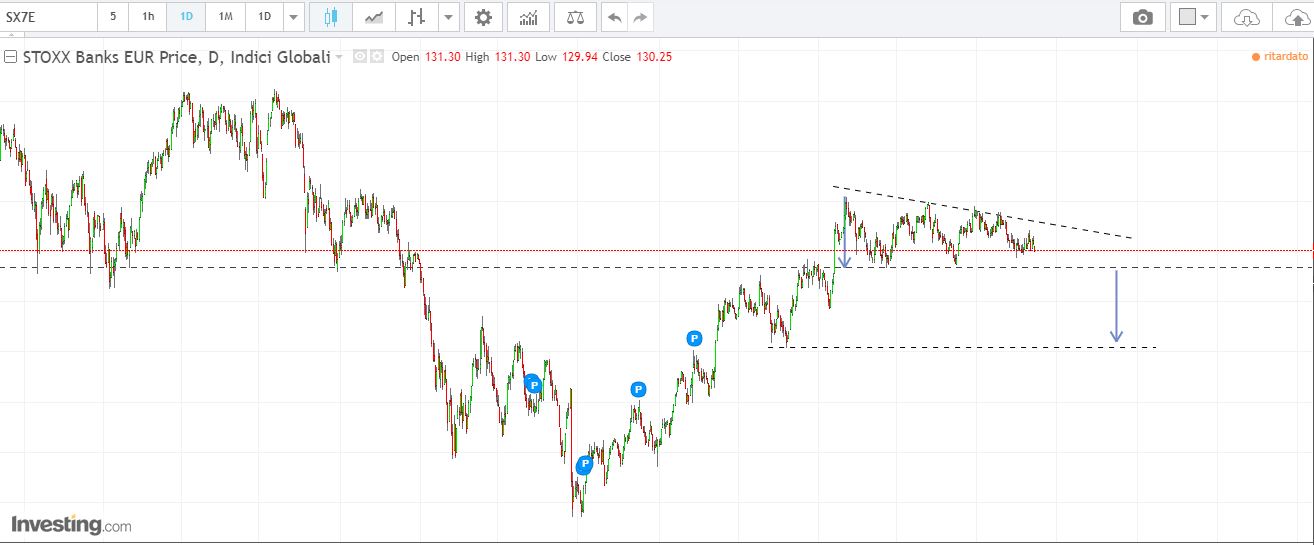Collapse the STOXX Banks legend box
This screenshot has width=1314, height=545.
pyautogui.click(x=11, y=57)
